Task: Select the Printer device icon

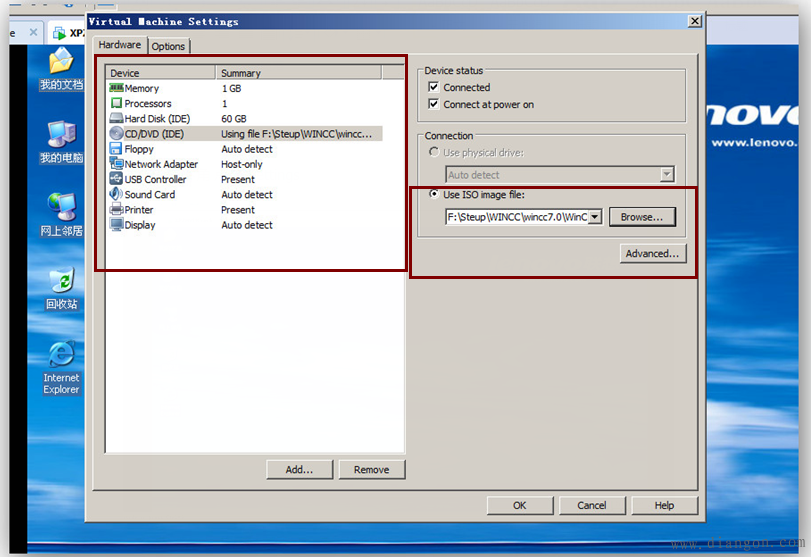Action: 116,210
